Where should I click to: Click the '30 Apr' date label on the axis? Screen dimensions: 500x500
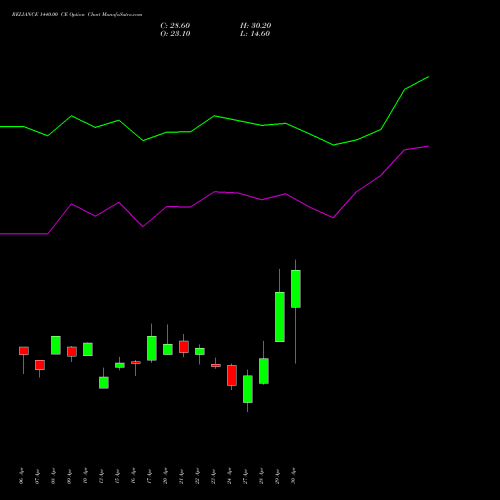click(293, 476)
